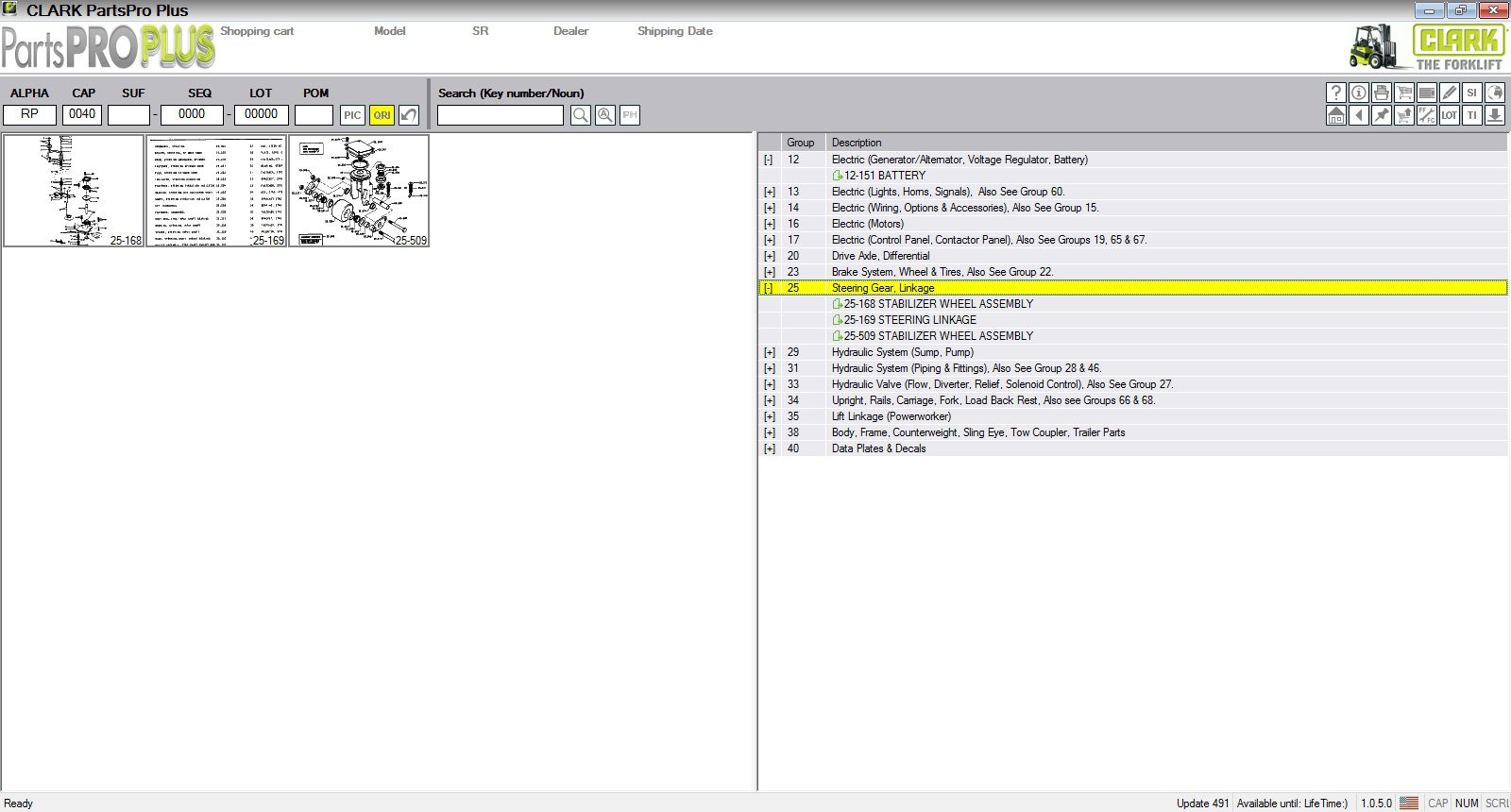Click the magnifier search icon
This screenshot has width=1511, height=812.
coord(581,115)
